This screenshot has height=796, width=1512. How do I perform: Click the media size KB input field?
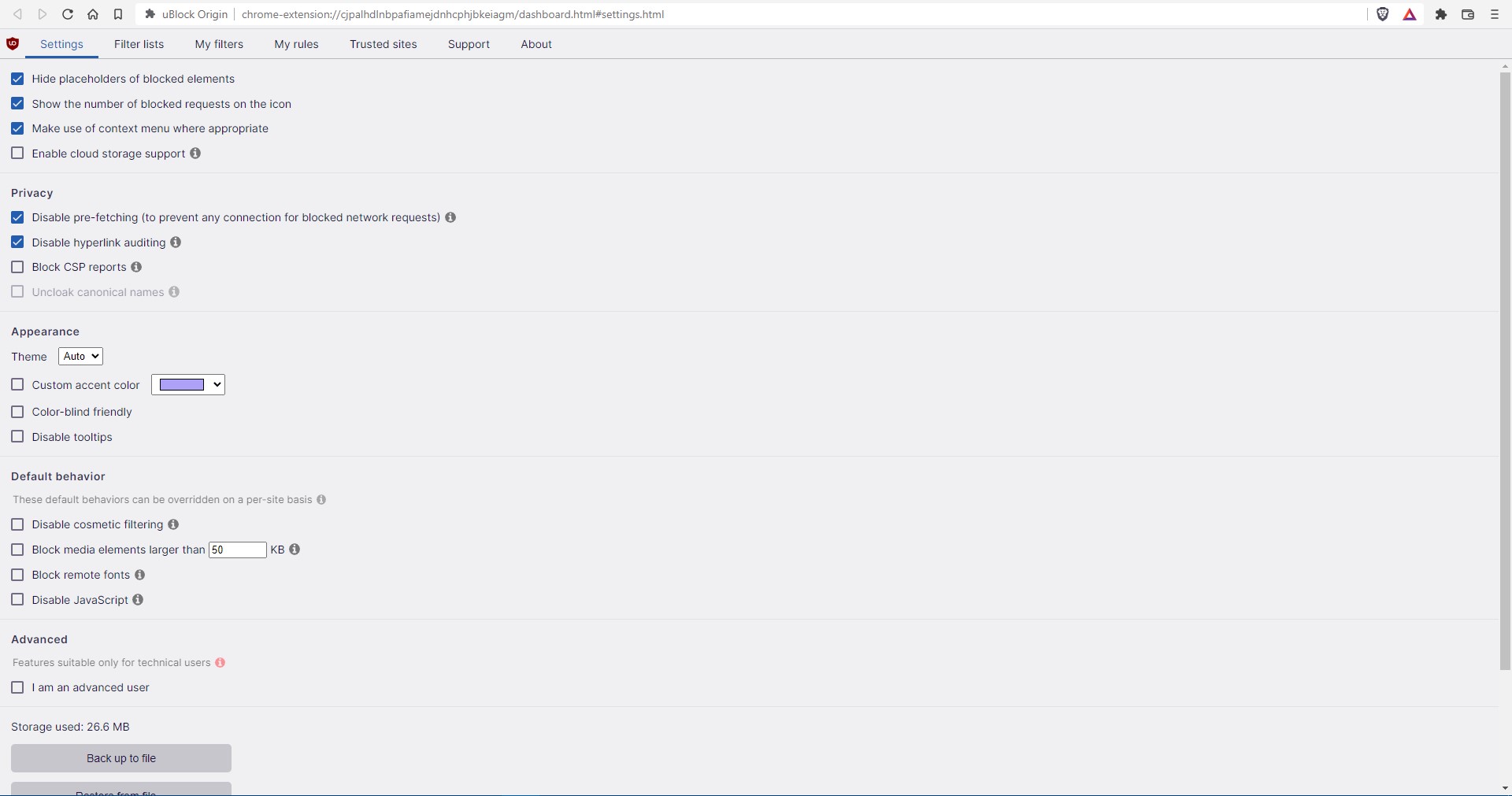coord(237,550)
